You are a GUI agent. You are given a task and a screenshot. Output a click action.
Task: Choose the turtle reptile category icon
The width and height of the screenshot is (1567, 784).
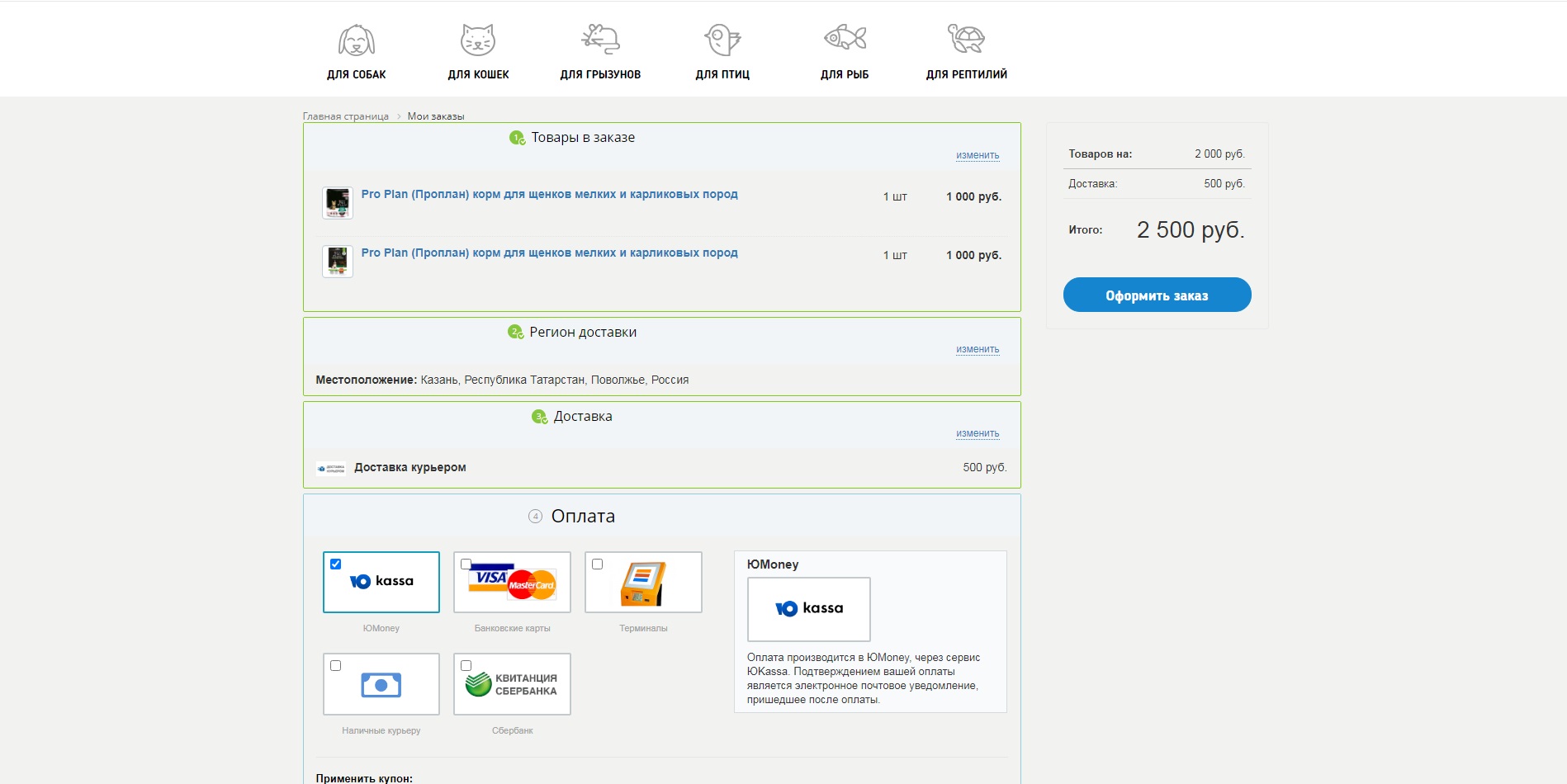point(966,38)
